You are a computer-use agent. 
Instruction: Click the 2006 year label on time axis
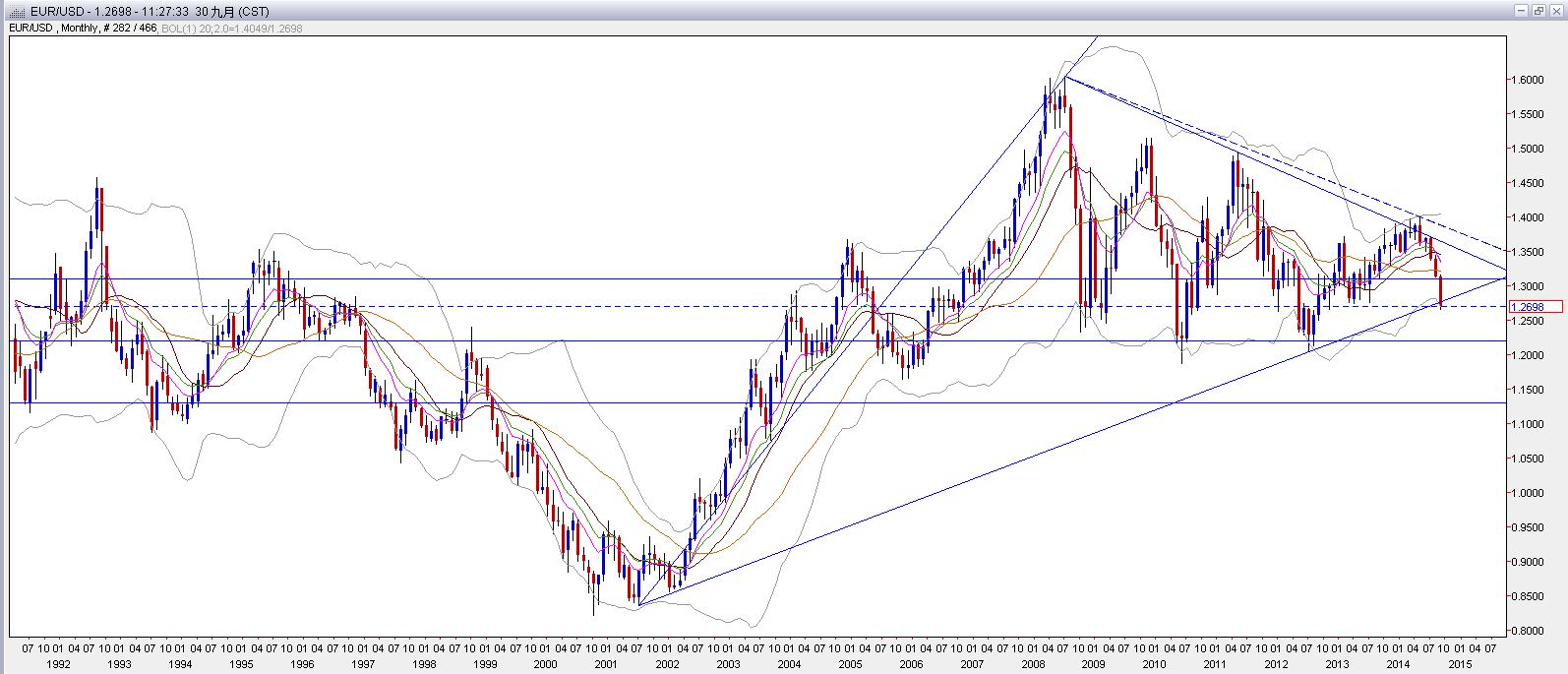pos(911,664)
